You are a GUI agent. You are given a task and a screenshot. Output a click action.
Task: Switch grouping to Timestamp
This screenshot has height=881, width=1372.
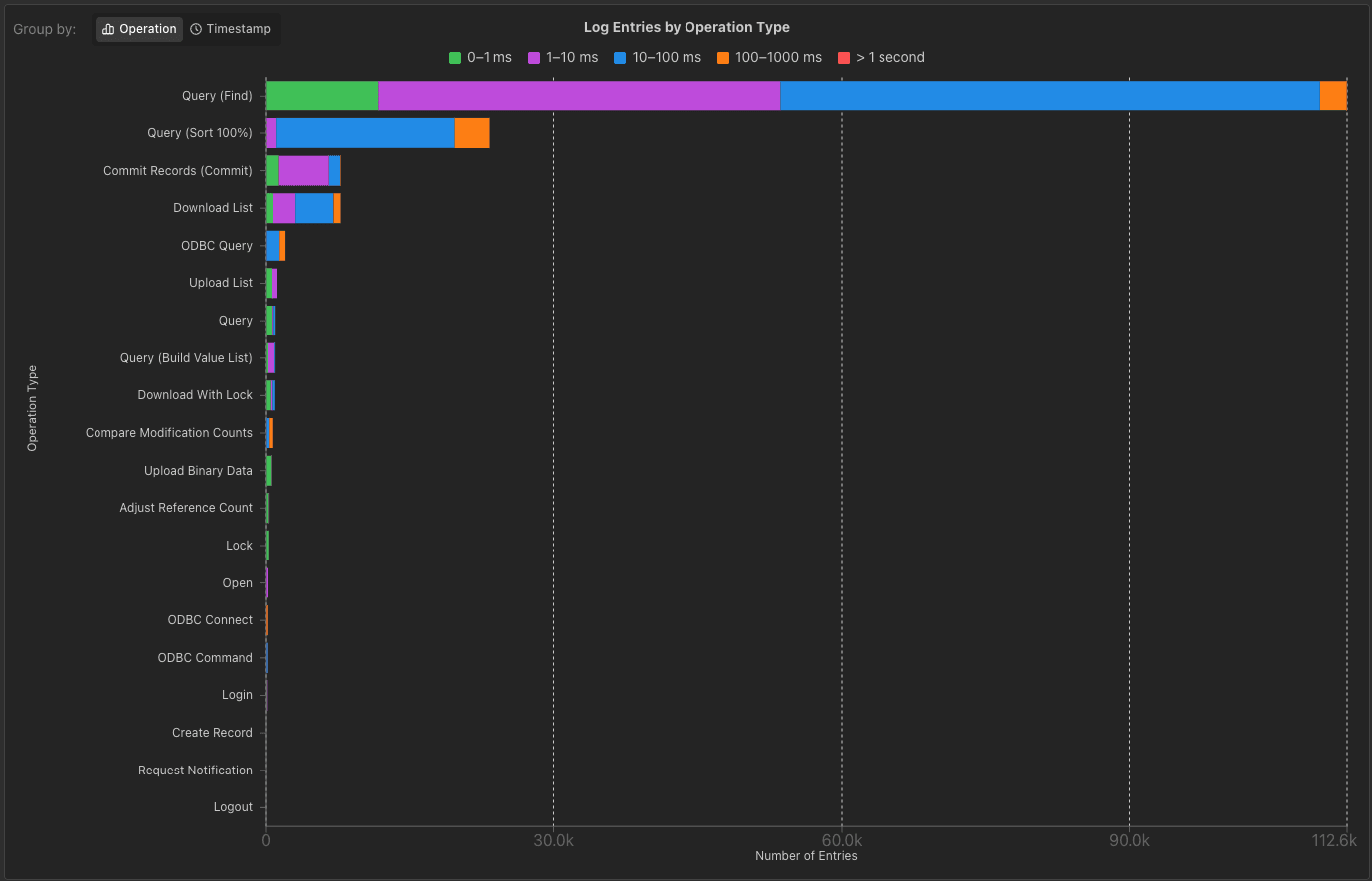pyautogui.click(x=231, y=29)
